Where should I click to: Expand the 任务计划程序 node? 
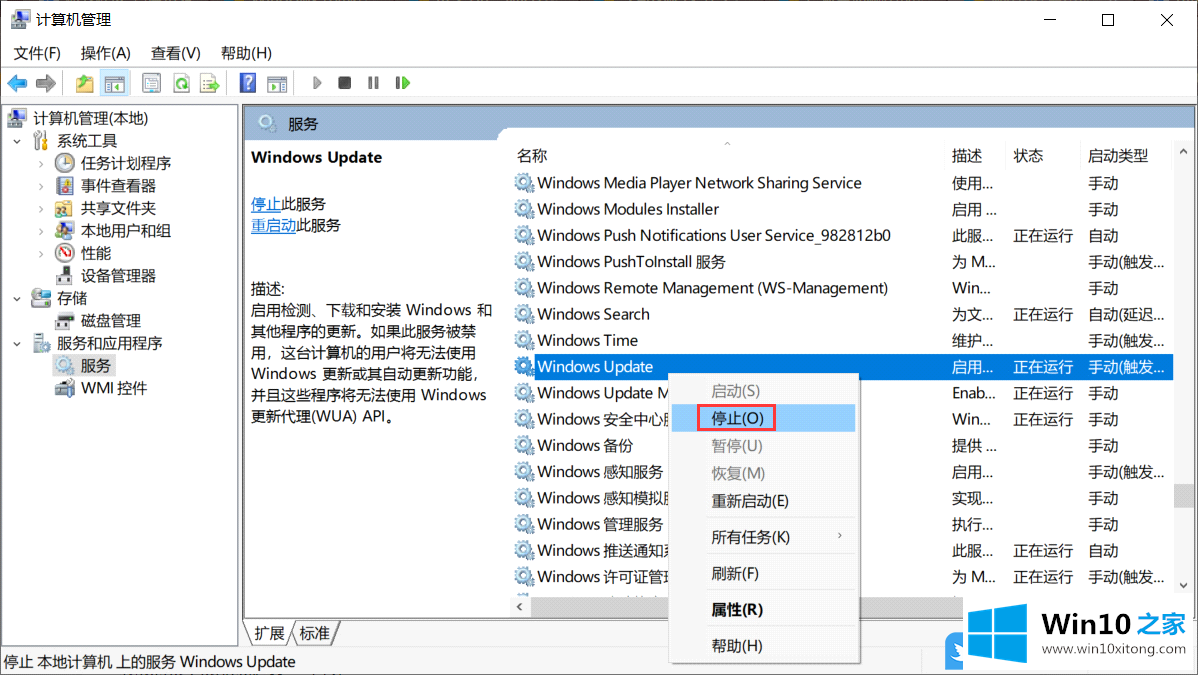pos(41,164)
